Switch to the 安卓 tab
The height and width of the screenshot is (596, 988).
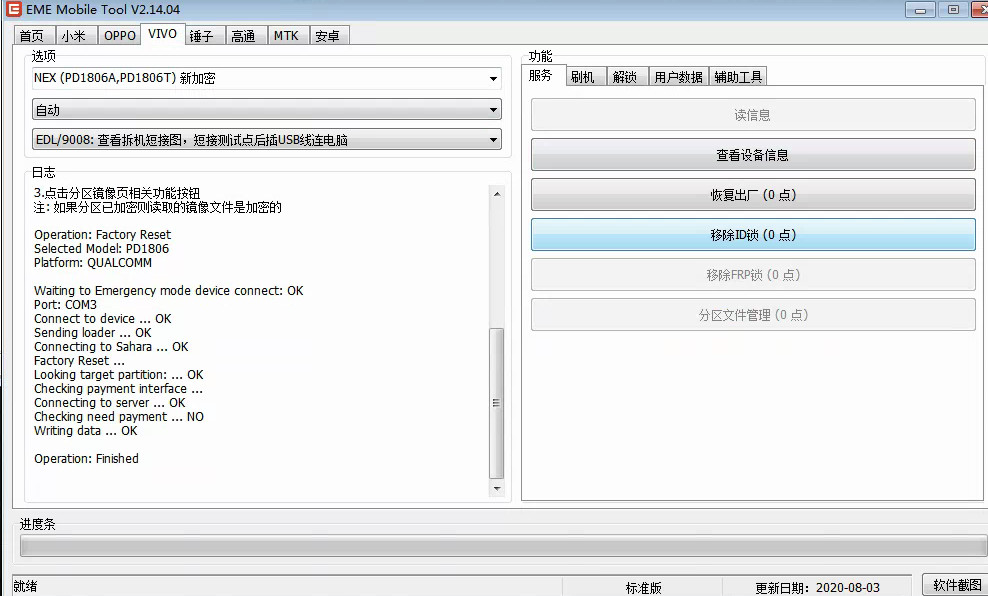pos(329,36)
